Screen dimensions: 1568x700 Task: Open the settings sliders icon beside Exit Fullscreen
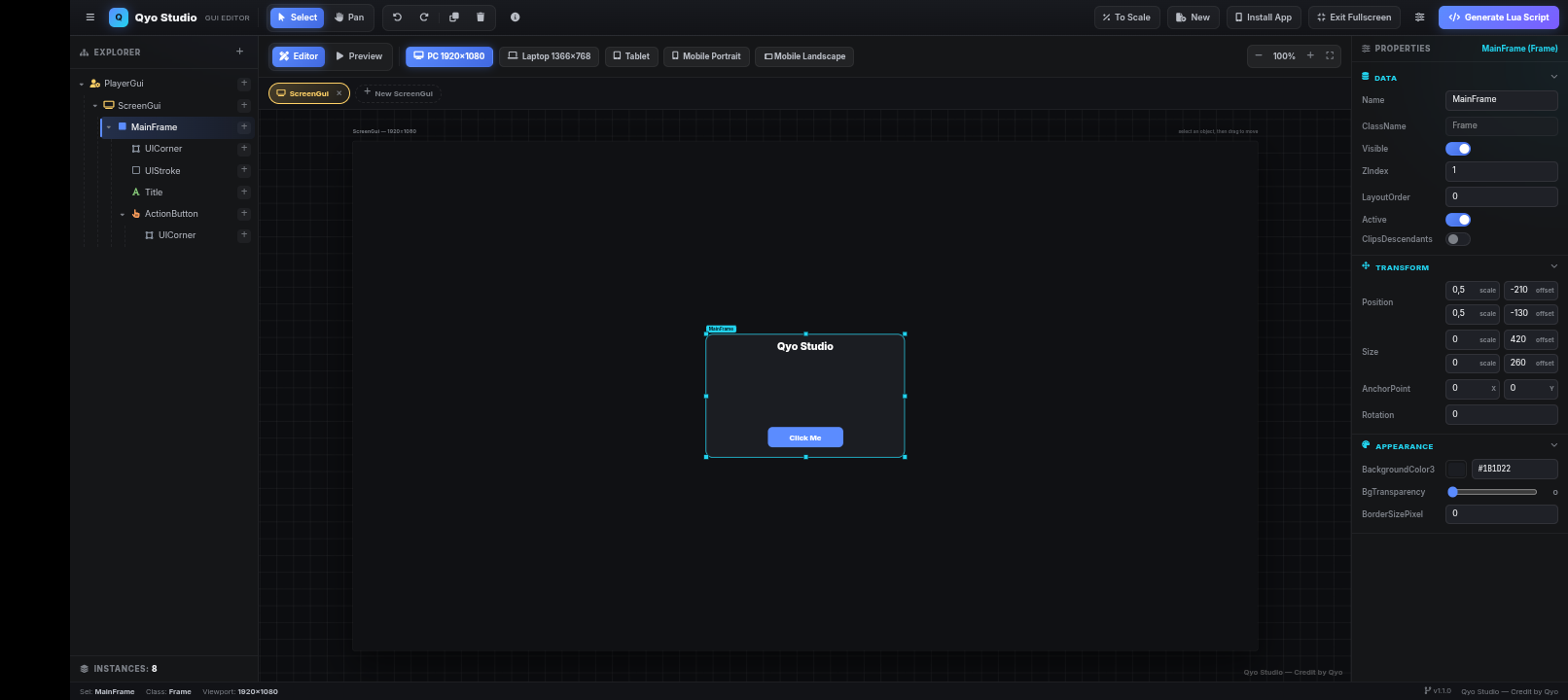coord(1419,17)
